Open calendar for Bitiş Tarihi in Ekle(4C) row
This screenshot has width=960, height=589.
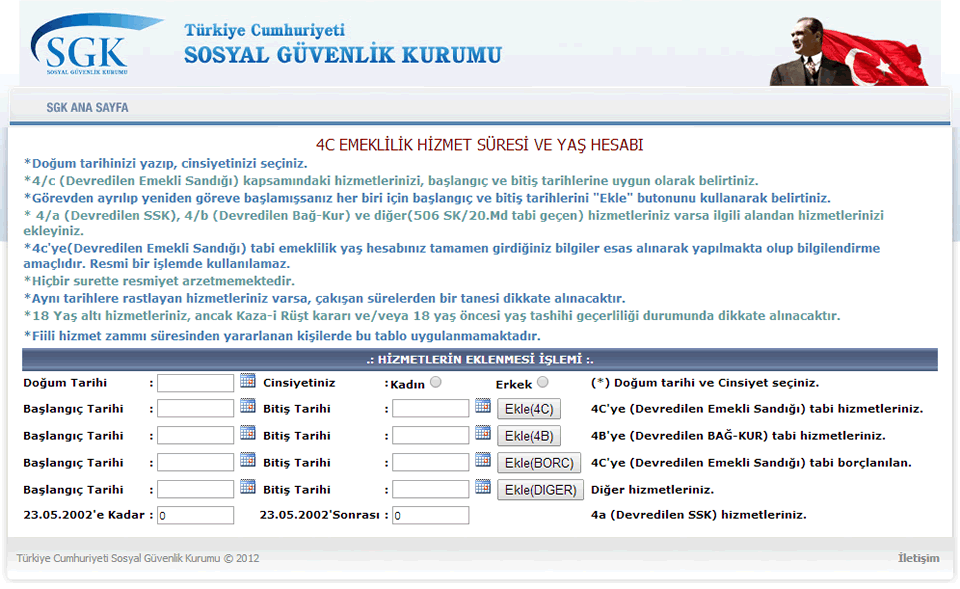(483, 406)
